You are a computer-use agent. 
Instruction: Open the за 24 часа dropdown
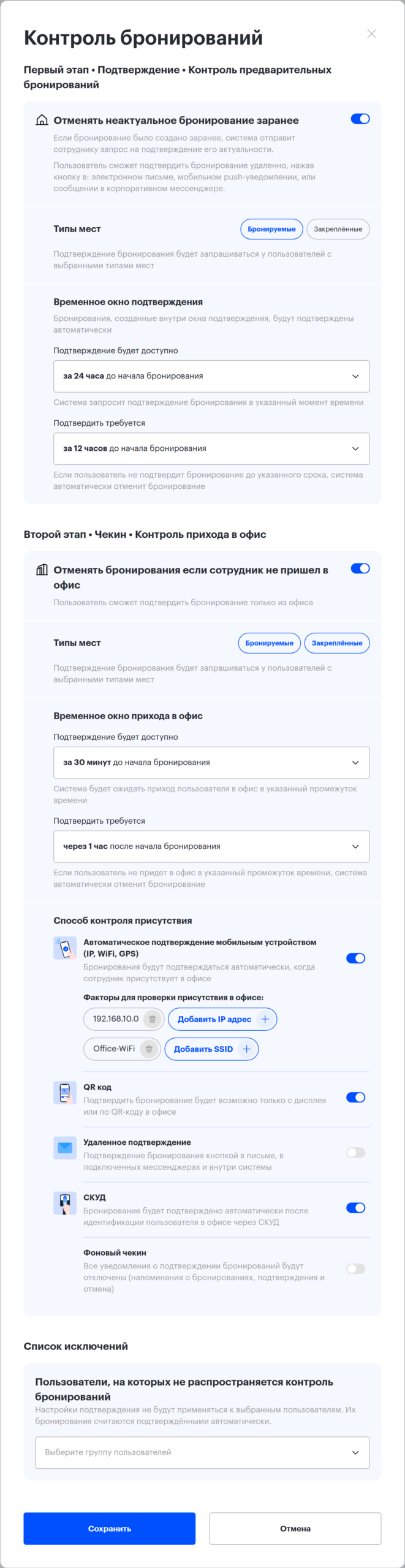click(x=211, y=376)
